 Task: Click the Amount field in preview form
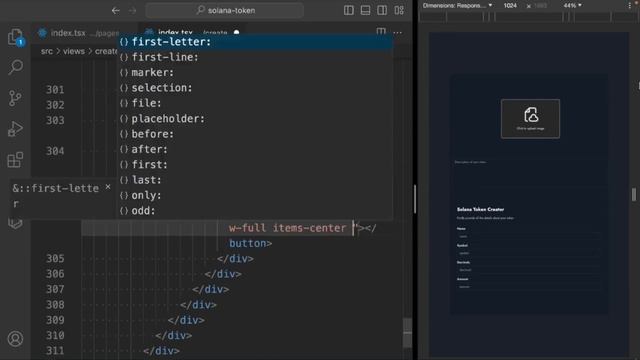529,287
